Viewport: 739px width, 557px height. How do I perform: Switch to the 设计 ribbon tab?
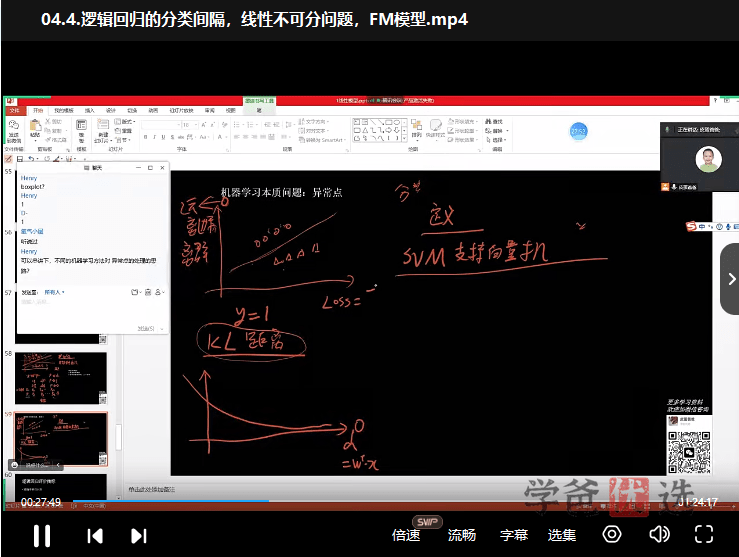pos(110,110)
